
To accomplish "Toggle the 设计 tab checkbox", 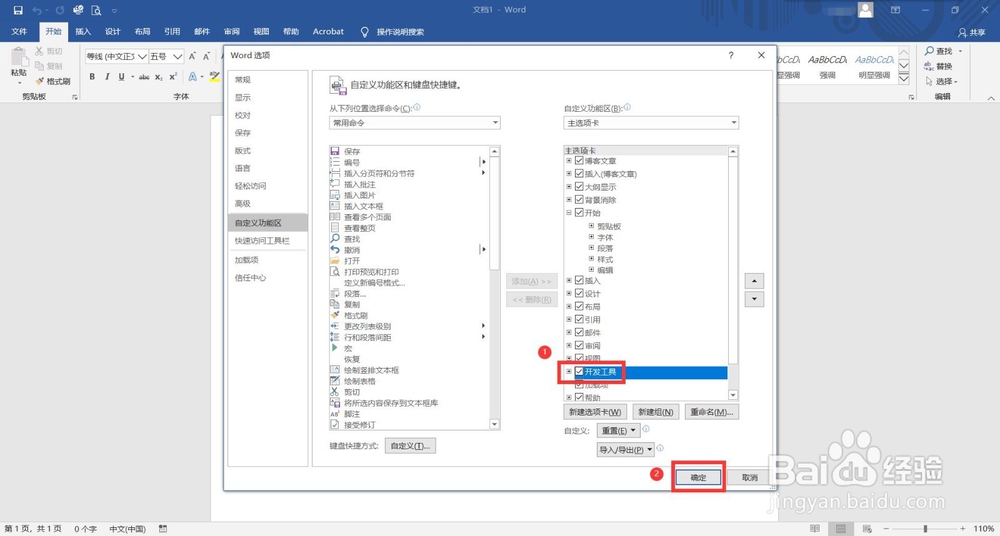I will pyautogui.click(x=579, y=294).
